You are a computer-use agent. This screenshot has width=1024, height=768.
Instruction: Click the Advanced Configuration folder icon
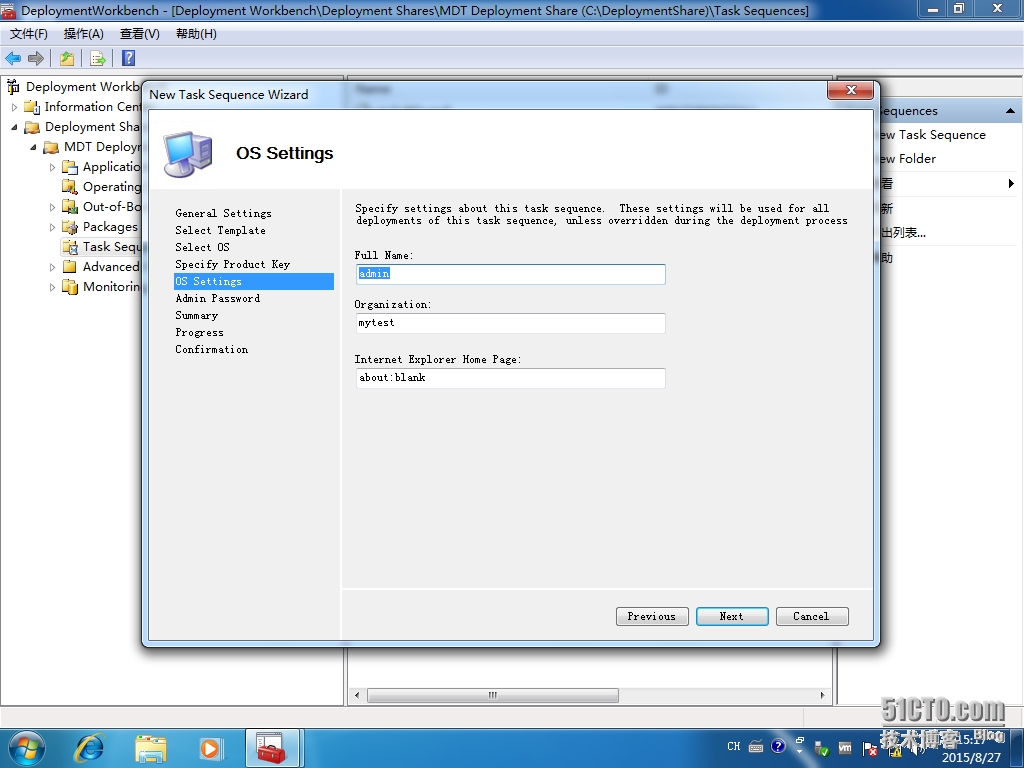70,266
